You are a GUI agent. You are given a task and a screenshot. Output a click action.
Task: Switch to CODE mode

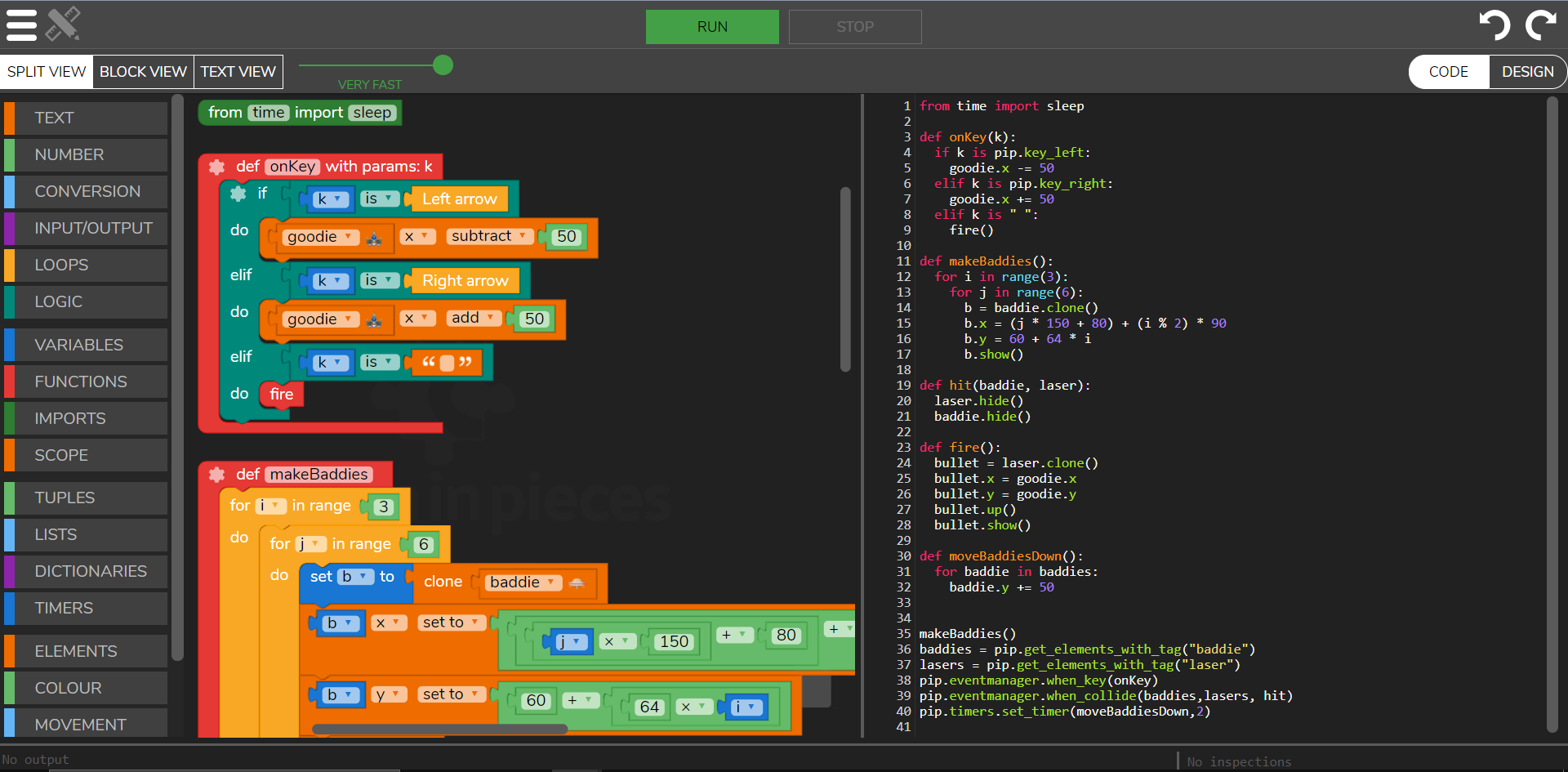click(x=1448, y=71)
